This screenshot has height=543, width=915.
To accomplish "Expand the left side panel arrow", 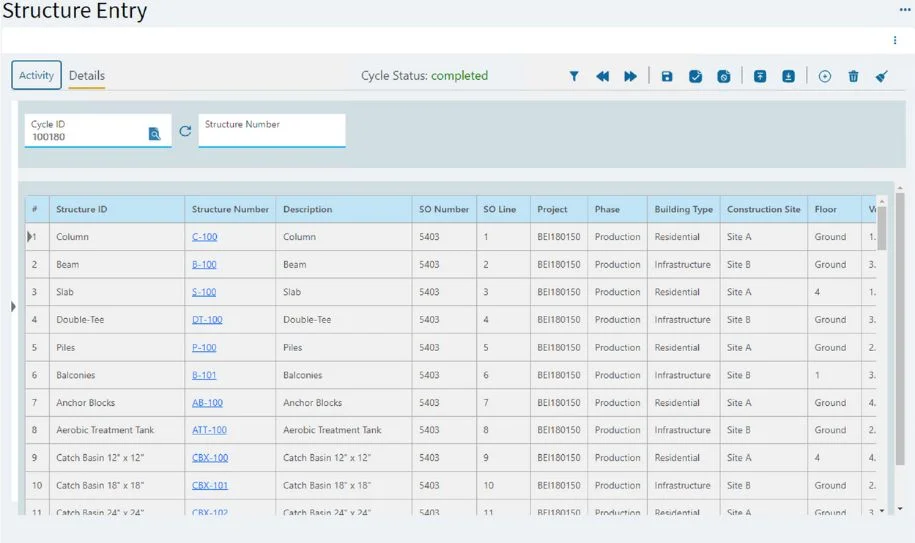I will (13, 306).
